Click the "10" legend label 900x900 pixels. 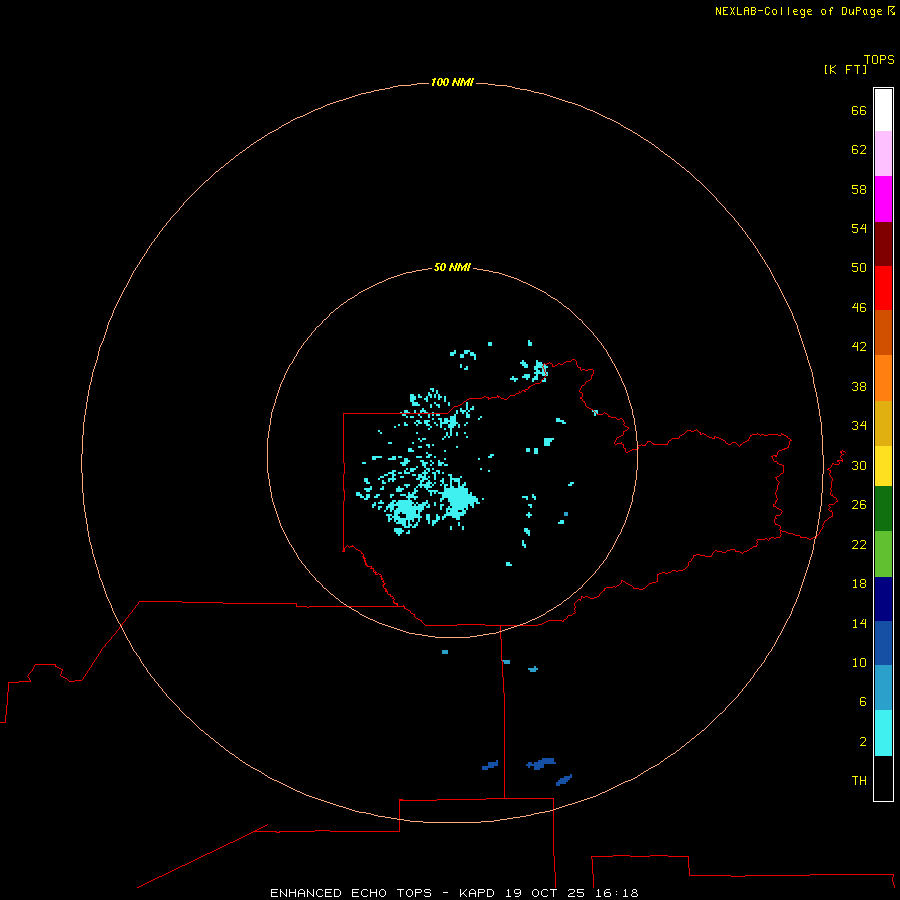coord(859,662)
